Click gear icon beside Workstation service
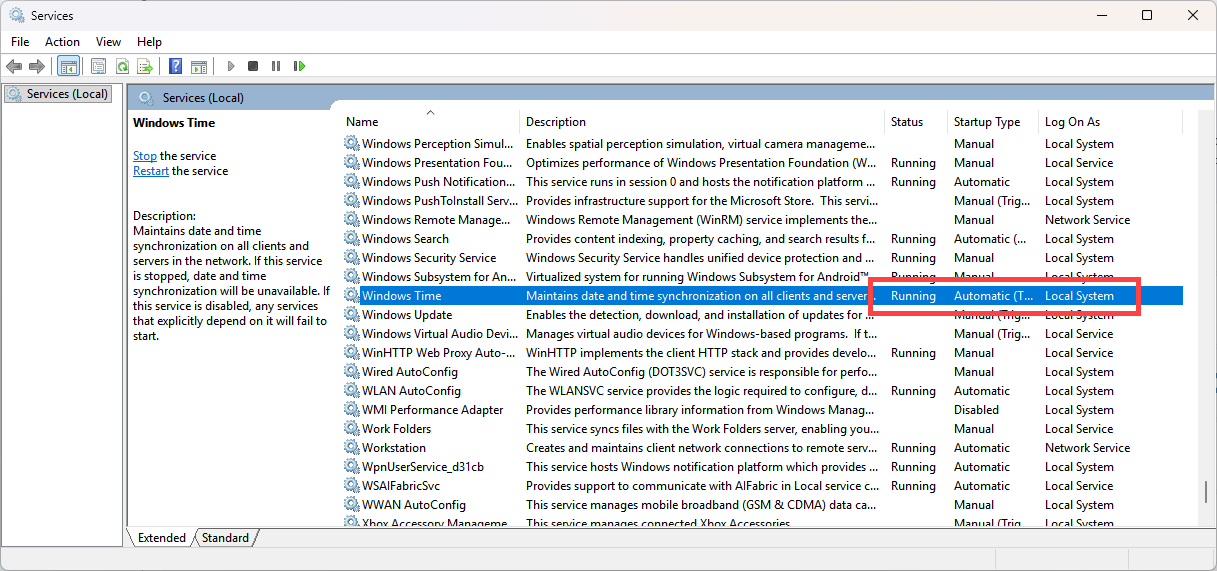1217x571 pixels. pyautogui.click(x=351, y=448)
